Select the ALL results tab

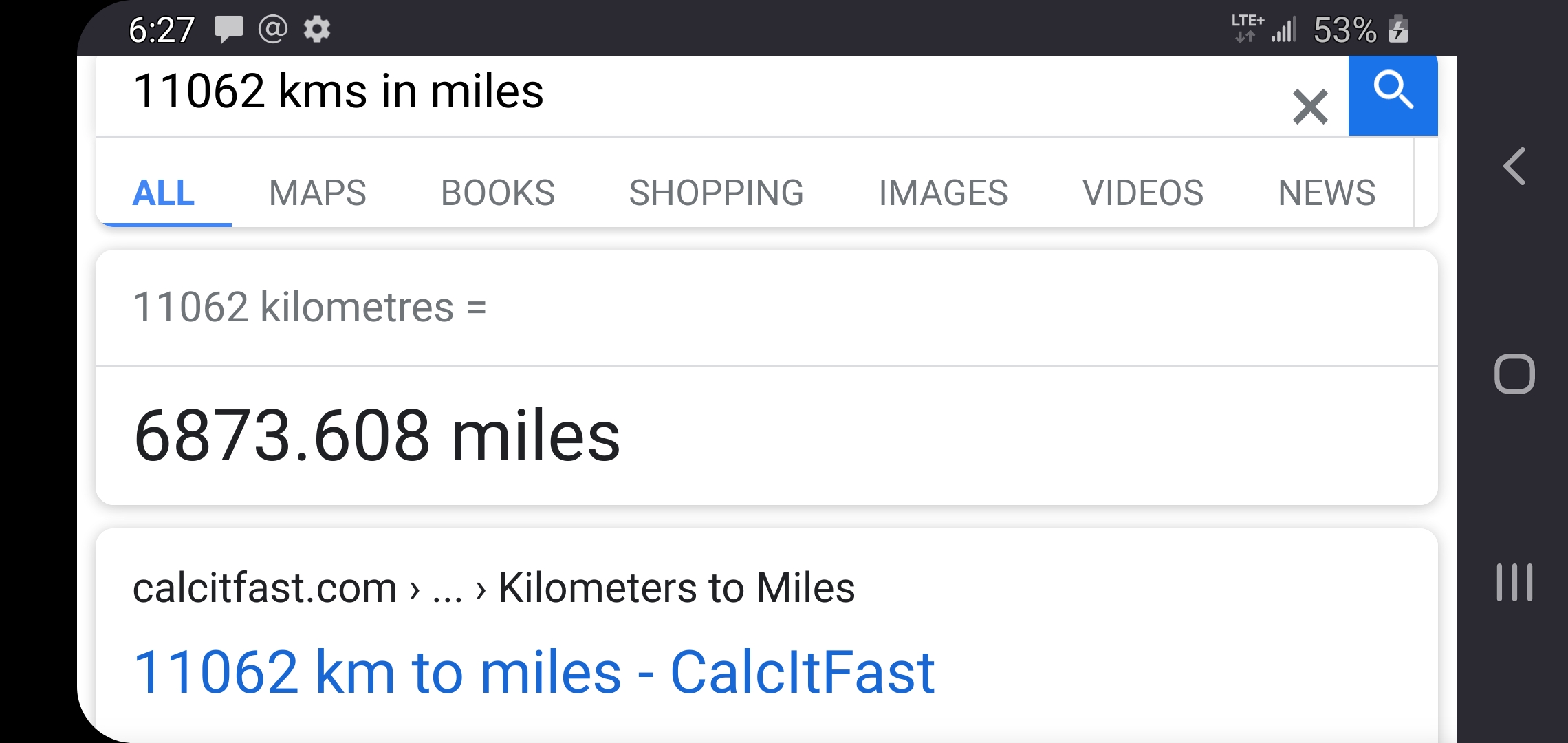tap(164, 193)
